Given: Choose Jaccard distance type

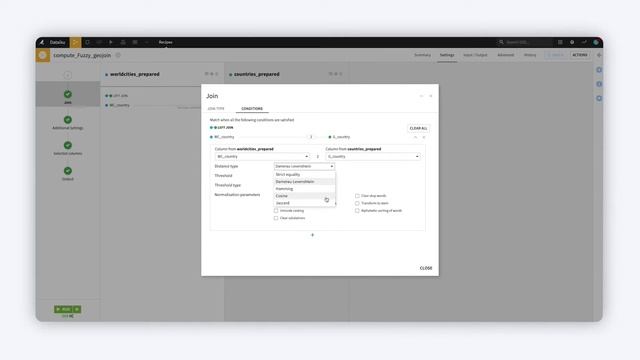Looking at the screenshot, I should point(304,203).
